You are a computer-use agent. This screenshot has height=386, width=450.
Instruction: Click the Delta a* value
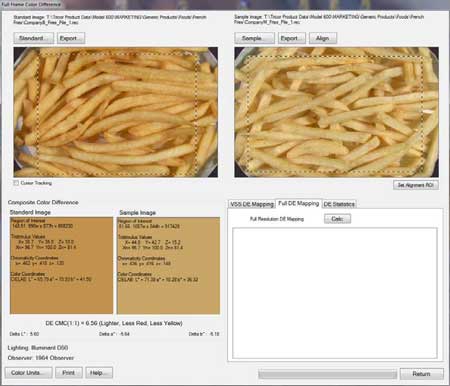(114, 334)
